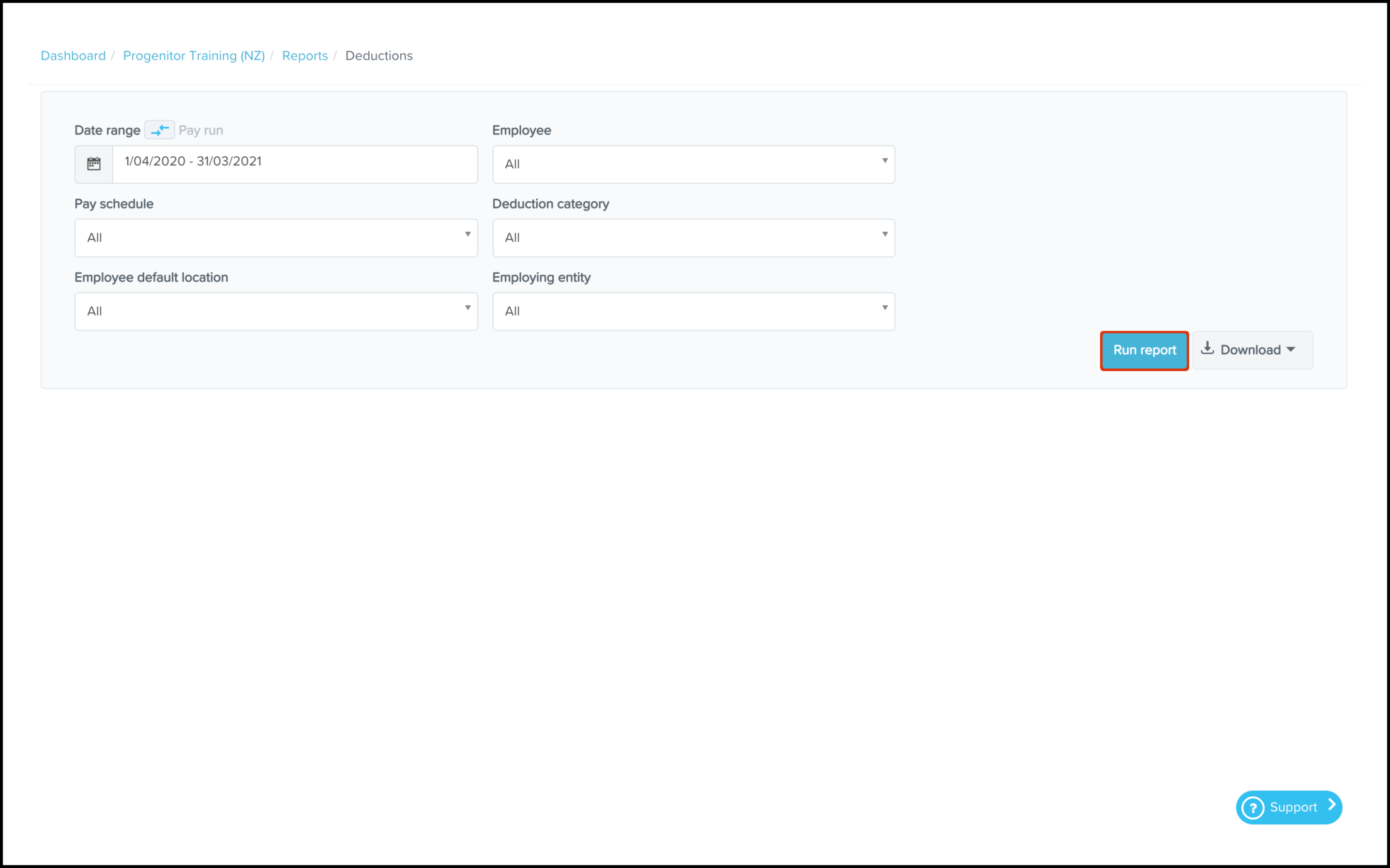Open Progenitor Training (NZ) breadcrumb

pyautogui.click(x=194, y=56)
